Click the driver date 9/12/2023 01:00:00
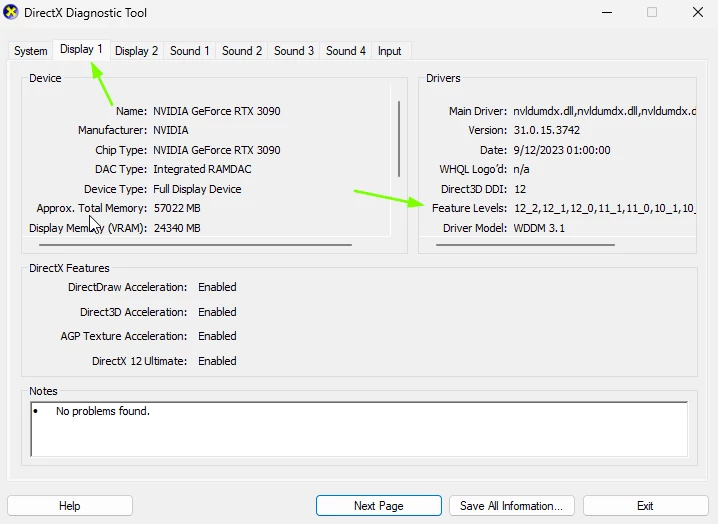The image size is (718, 524). pos(562,150)
